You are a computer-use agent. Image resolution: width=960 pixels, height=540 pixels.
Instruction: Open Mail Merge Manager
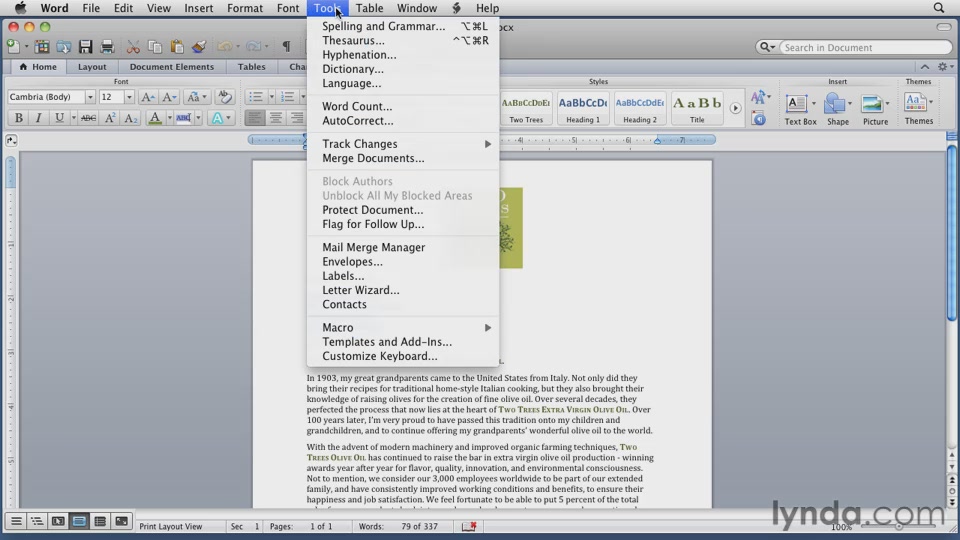(403, 247)
